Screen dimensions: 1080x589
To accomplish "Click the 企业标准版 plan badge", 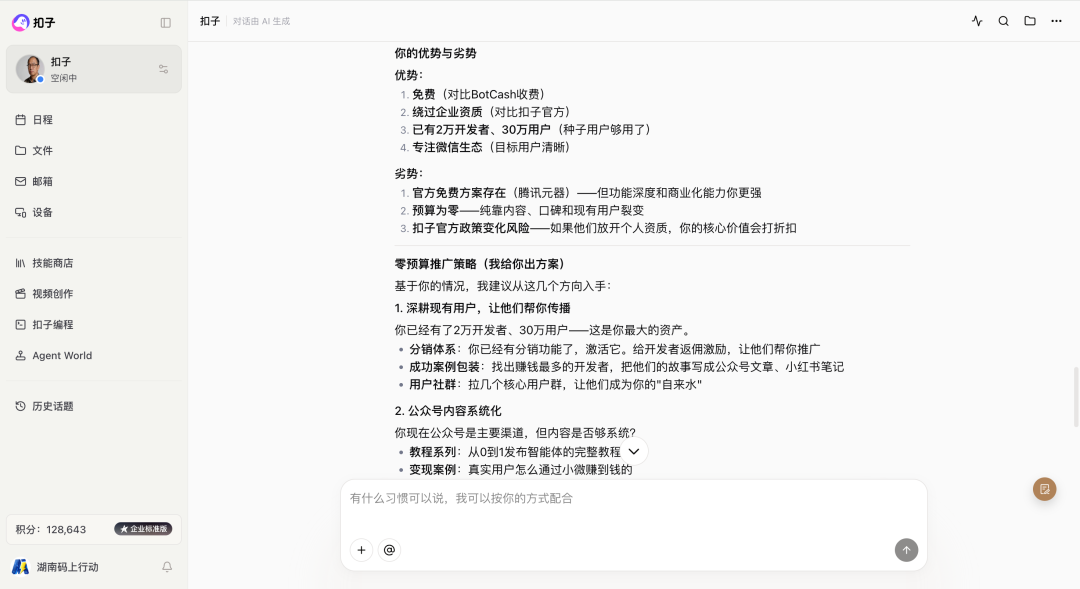I will coord(143,529).
